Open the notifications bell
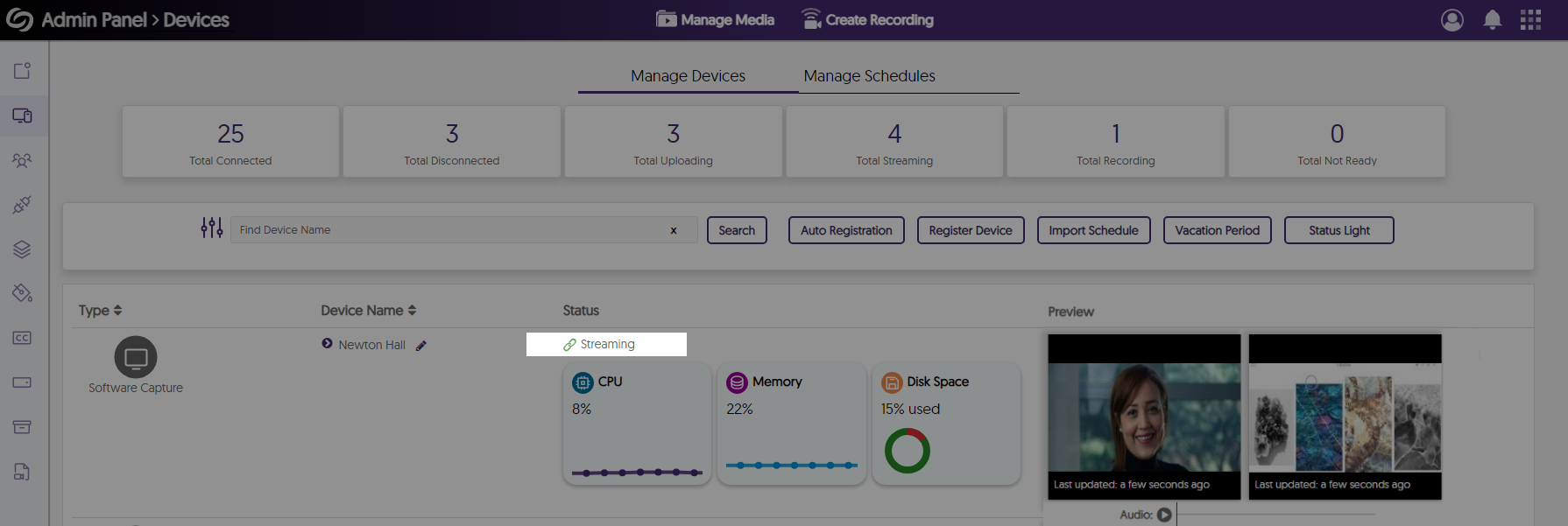The width and height of the screenshot is (1568, 526). coord(1493,19)
